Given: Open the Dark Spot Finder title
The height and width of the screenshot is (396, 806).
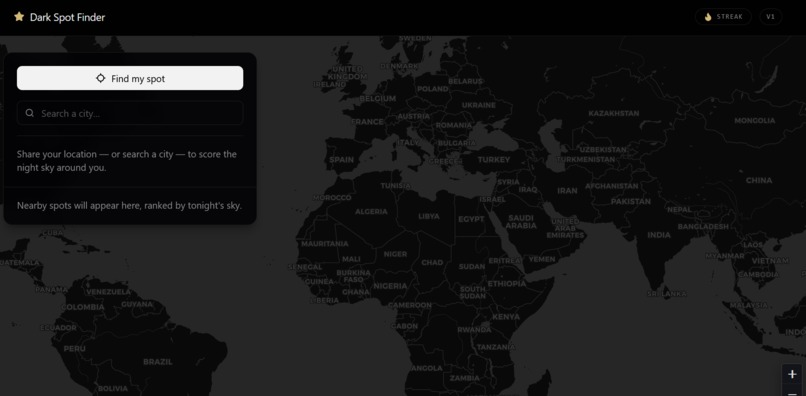Looking at the screenshot, I should pos(67,17).
